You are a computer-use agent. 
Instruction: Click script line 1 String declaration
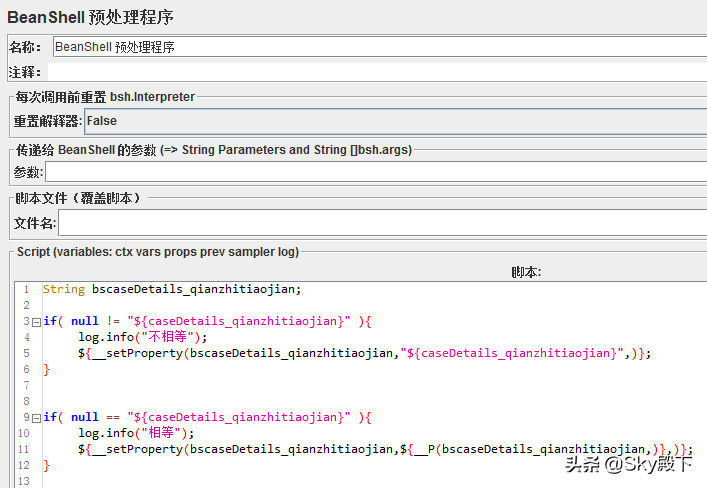tap(172, 289)
